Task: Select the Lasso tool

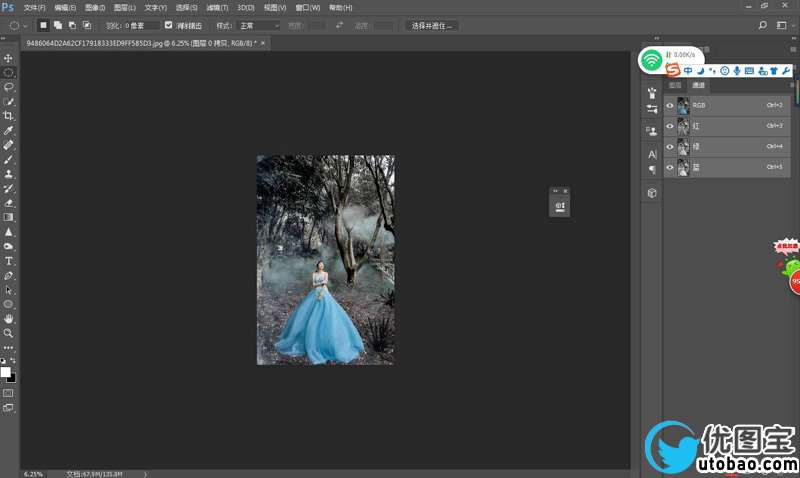Action: 8,87
